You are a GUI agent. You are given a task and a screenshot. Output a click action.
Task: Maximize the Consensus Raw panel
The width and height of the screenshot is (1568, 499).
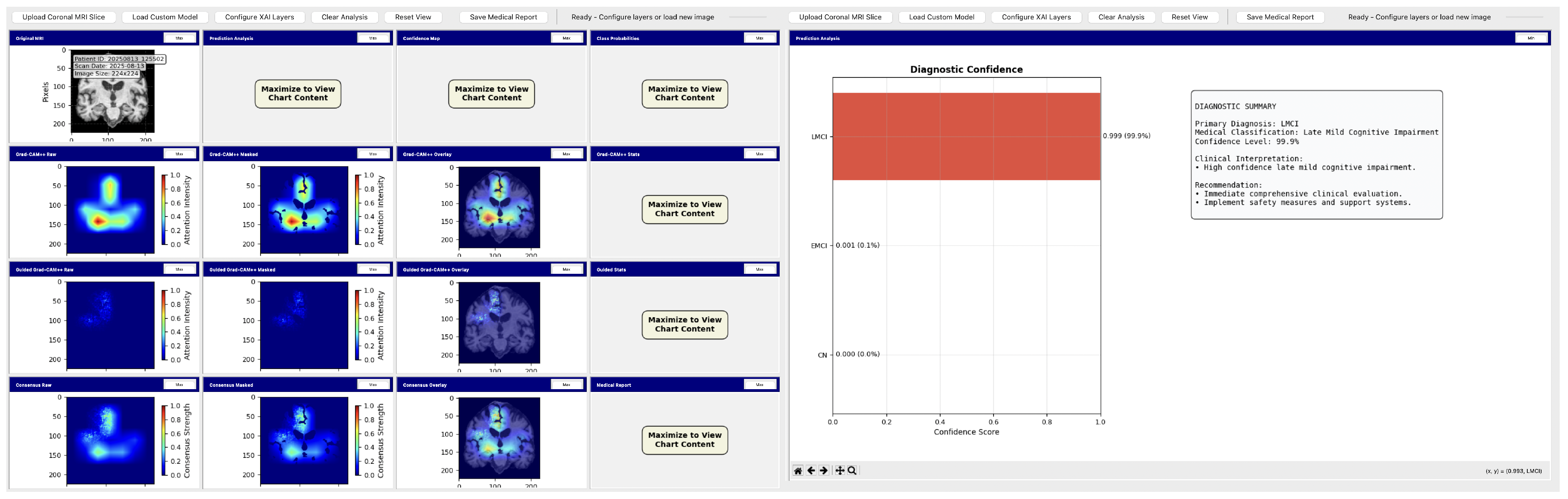(x=179, y=384)
